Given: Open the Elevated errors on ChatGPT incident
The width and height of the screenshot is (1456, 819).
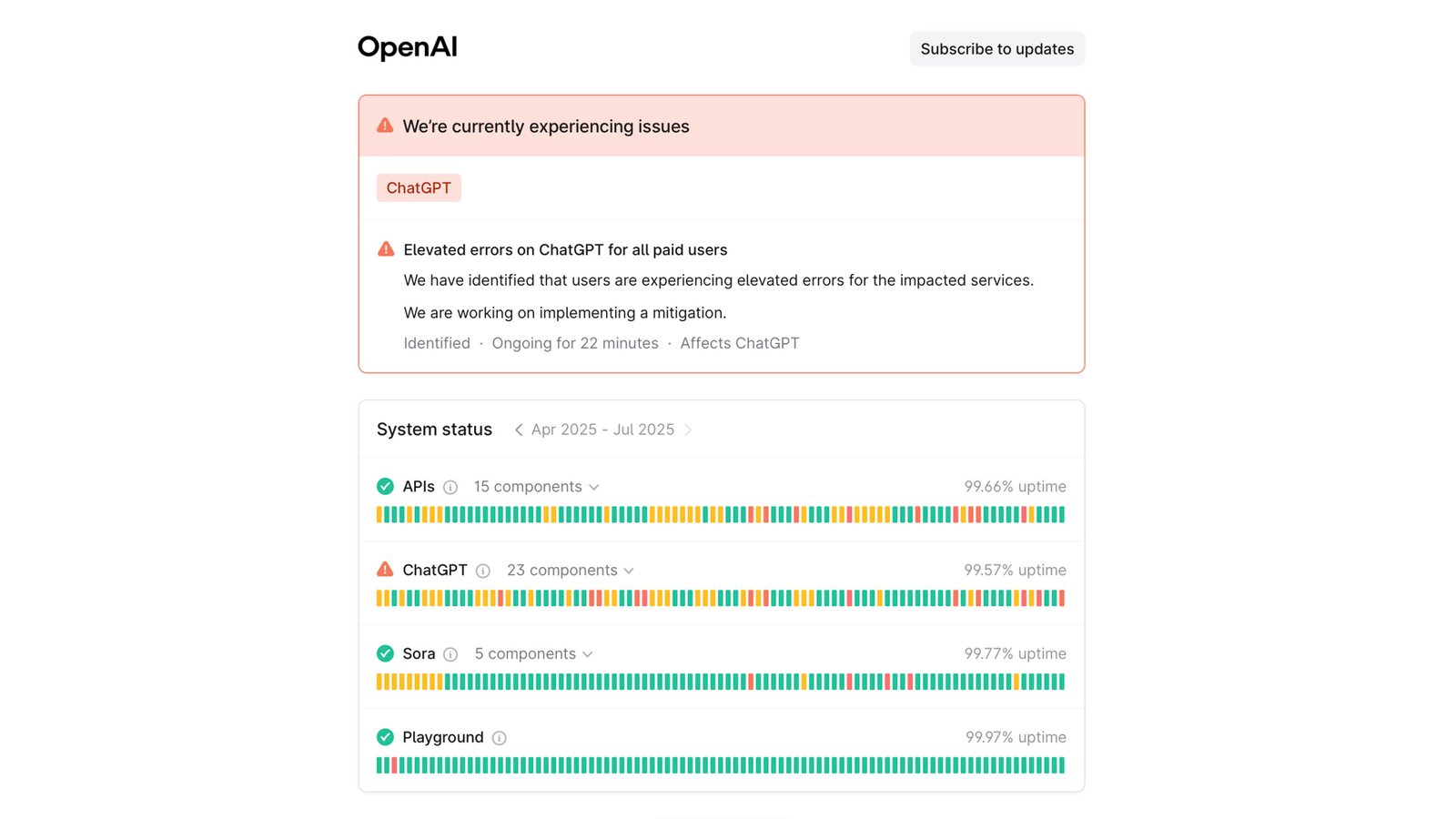Looking at the screenshot, I should 565,249.
